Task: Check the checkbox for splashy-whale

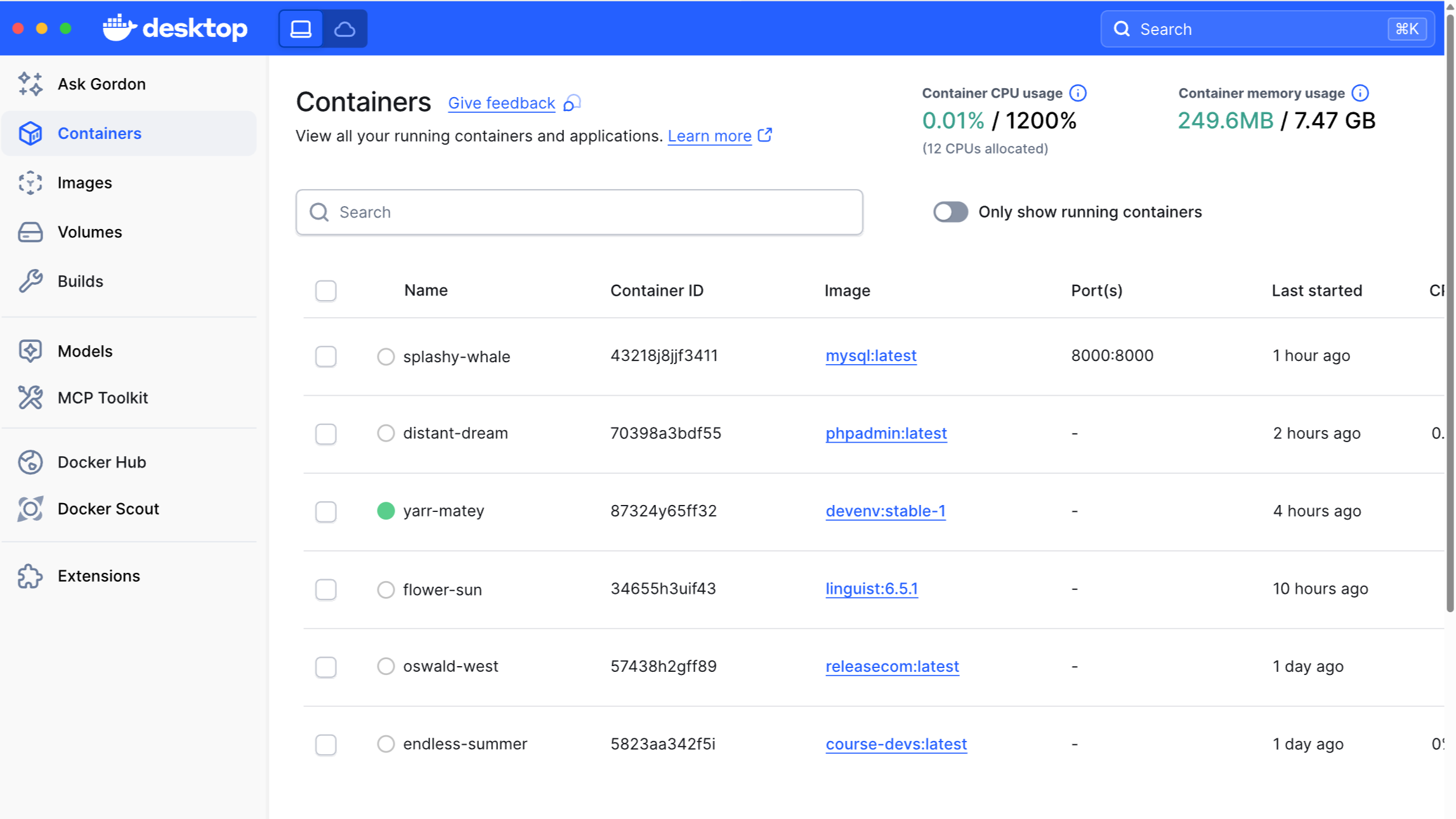Action: point(325,357)
